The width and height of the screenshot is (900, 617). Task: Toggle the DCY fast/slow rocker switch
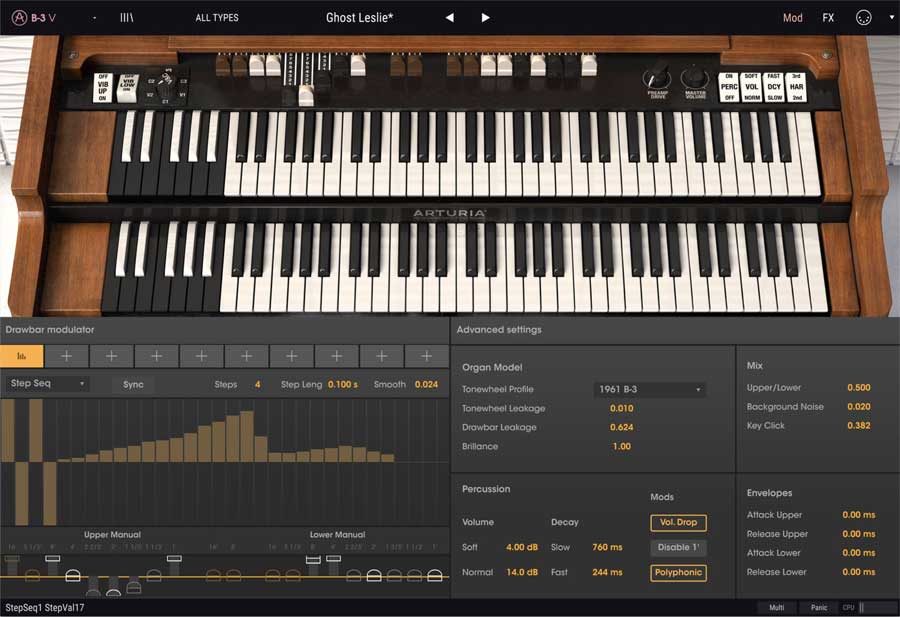(774, 87)
